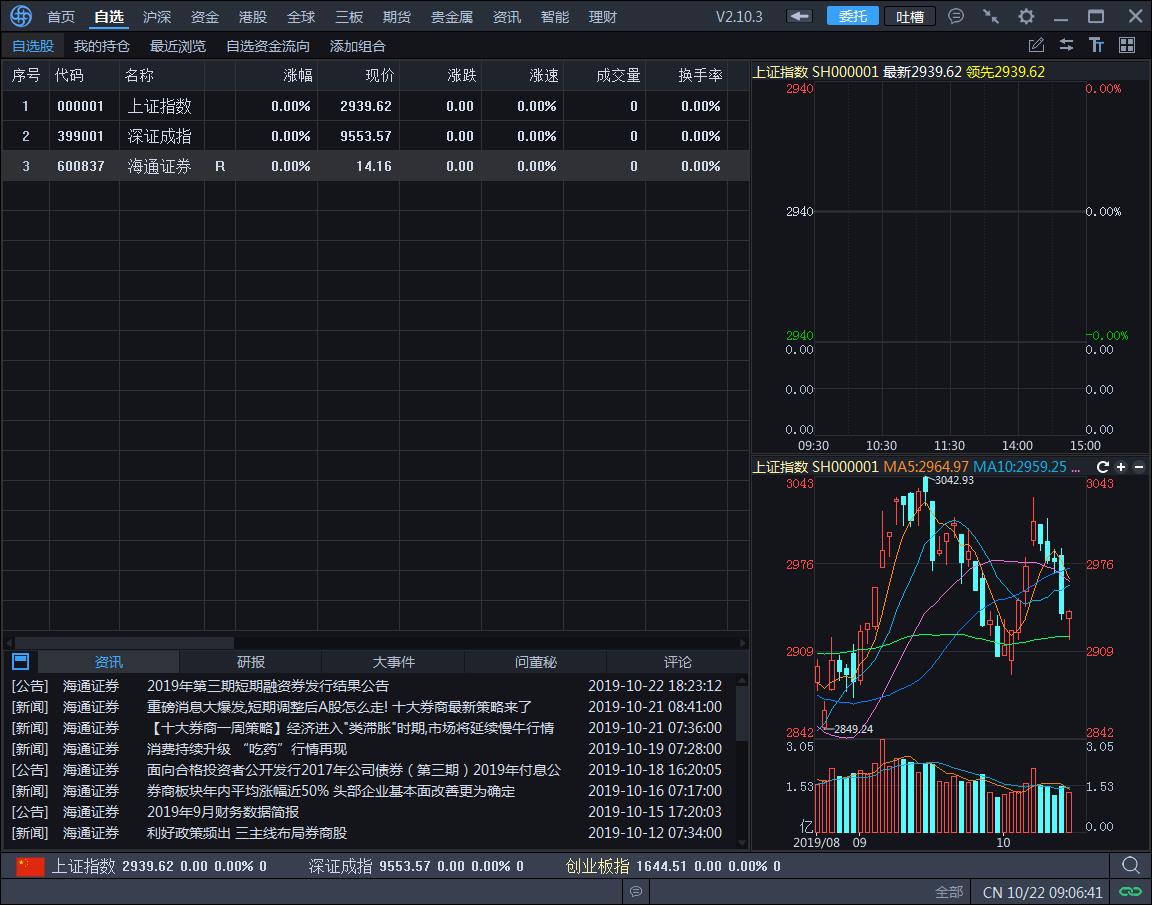Image resolution: width=1152 pixels, height=905 pixels.
Task: Open the message bubble icon in title bar
Action: click(956, 16)
